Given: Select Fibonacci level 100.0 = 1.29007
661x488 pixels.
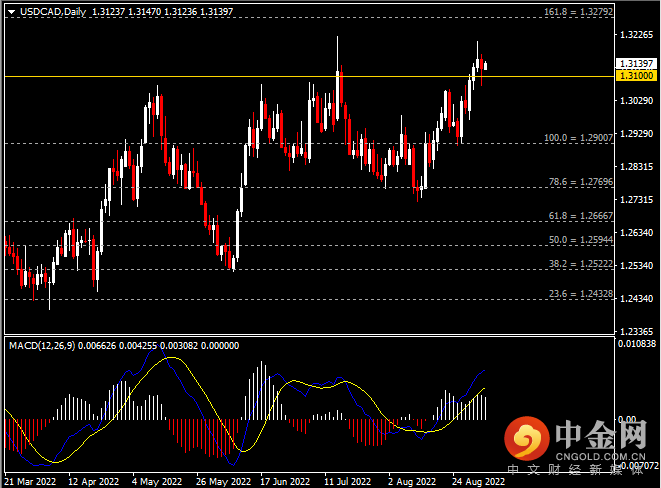Looking at the screenshot, I should pyautogui.click(x=578, y=138).
